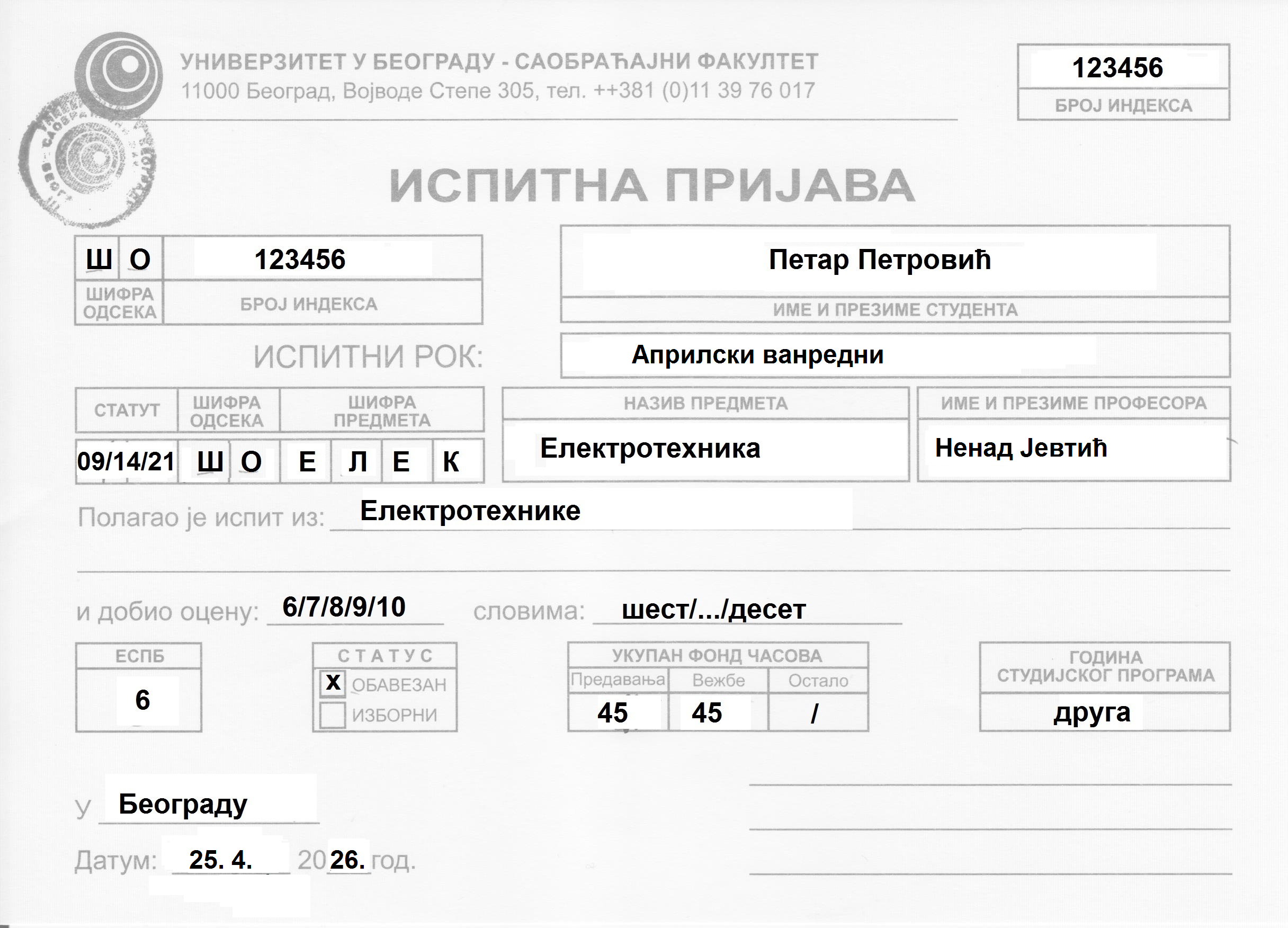Click the professor name field Ненад Јевтић

[1021, 448]
